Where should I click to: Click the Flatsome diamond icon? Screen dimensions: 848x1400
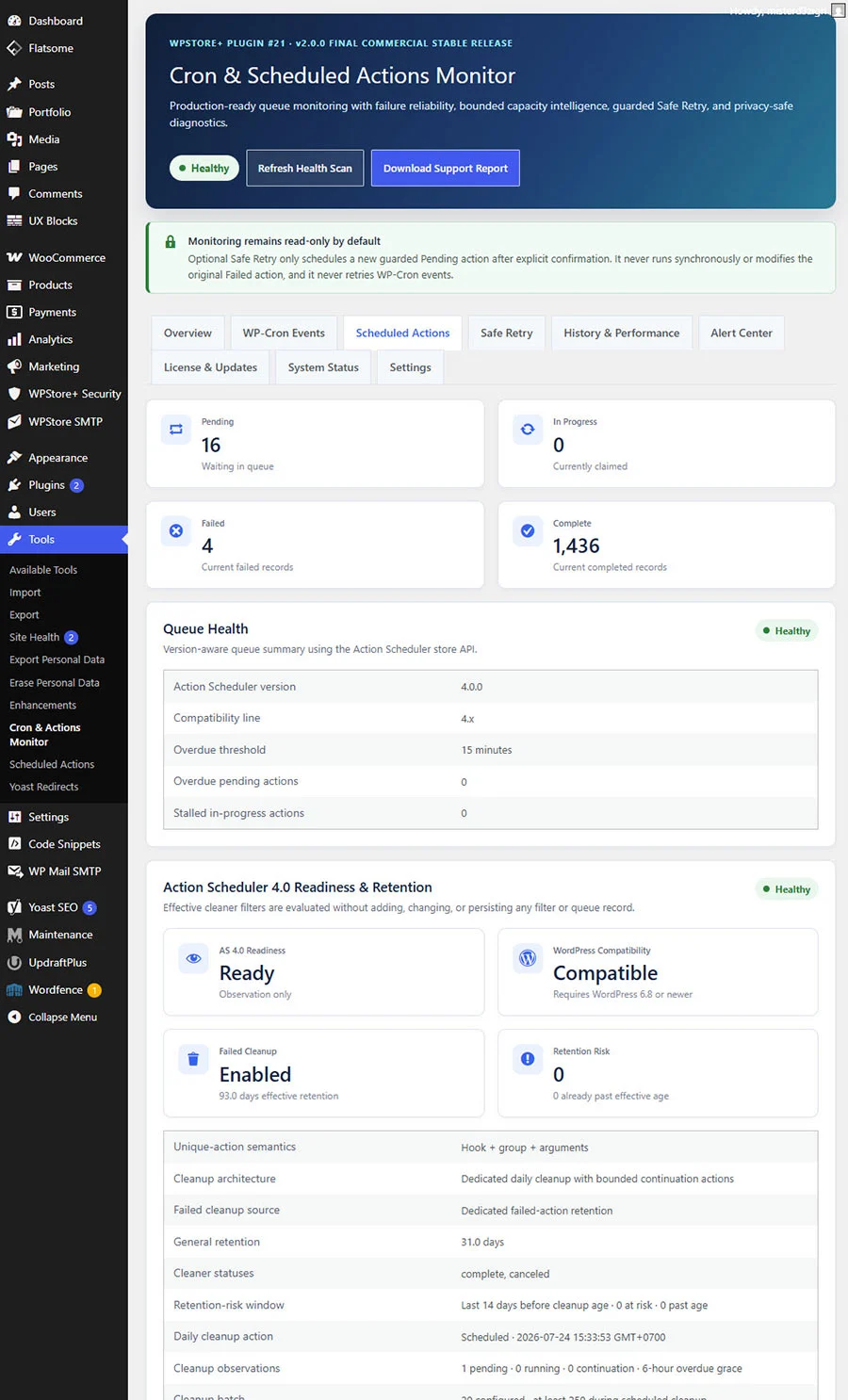(14, 48)
